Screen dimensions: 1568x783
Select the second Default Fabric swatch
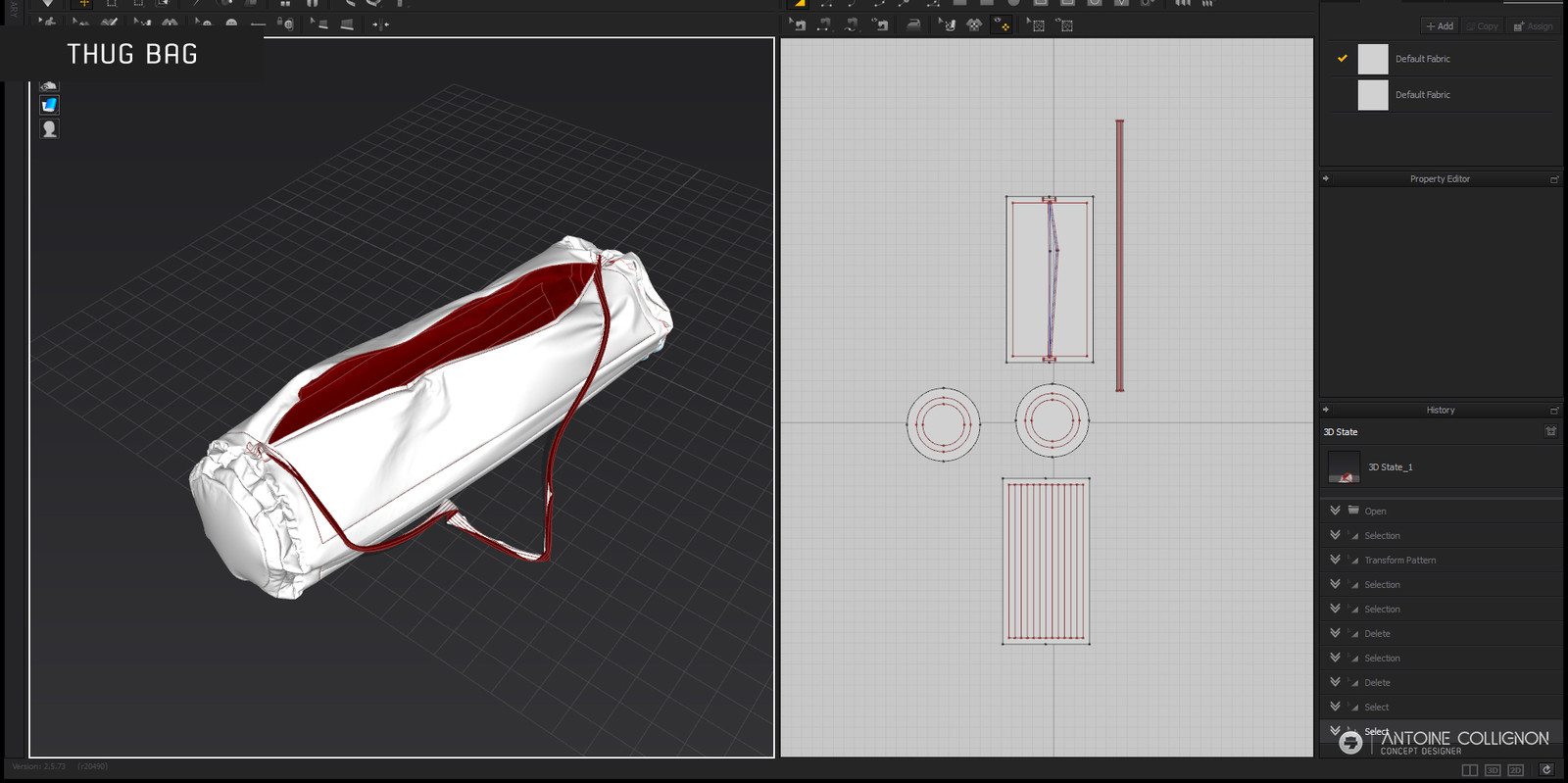[x=1373, y=95]
